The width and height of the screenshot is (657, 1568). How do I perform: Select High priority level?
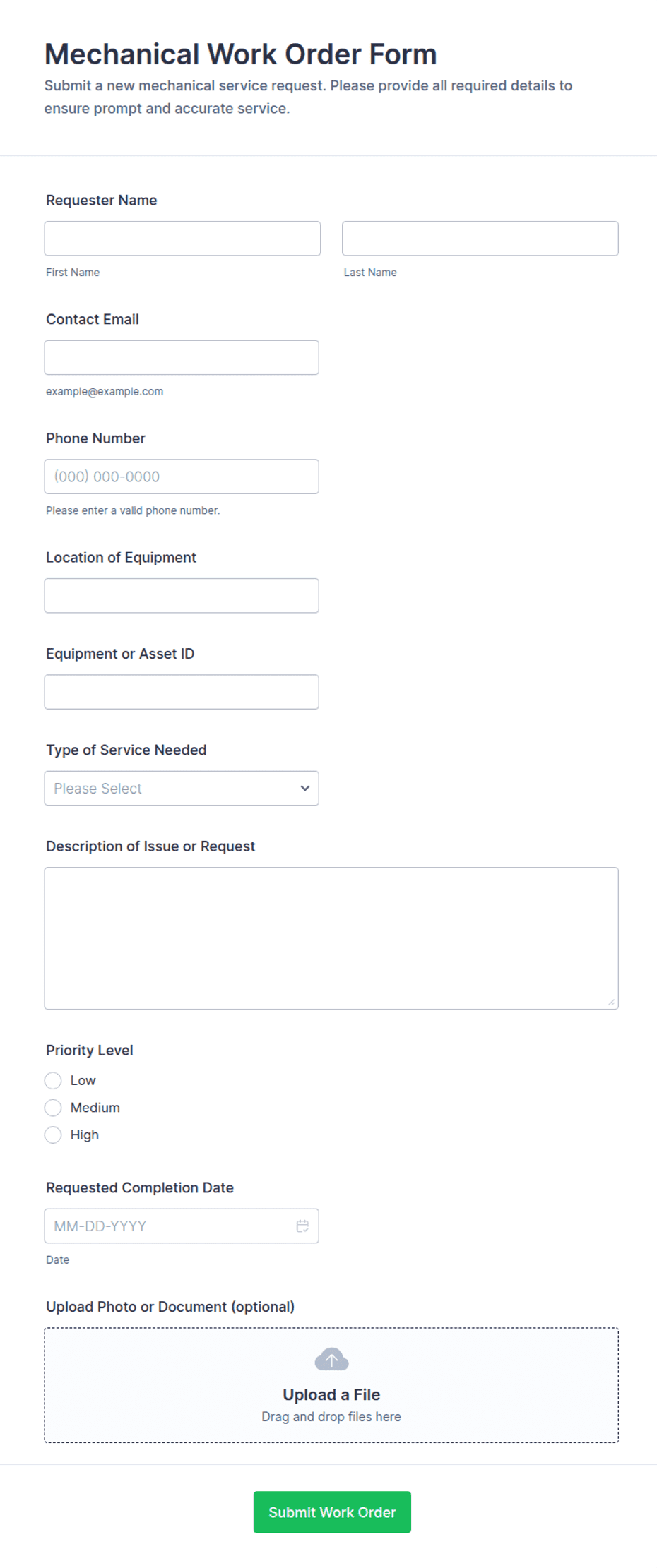(53, 1135)
